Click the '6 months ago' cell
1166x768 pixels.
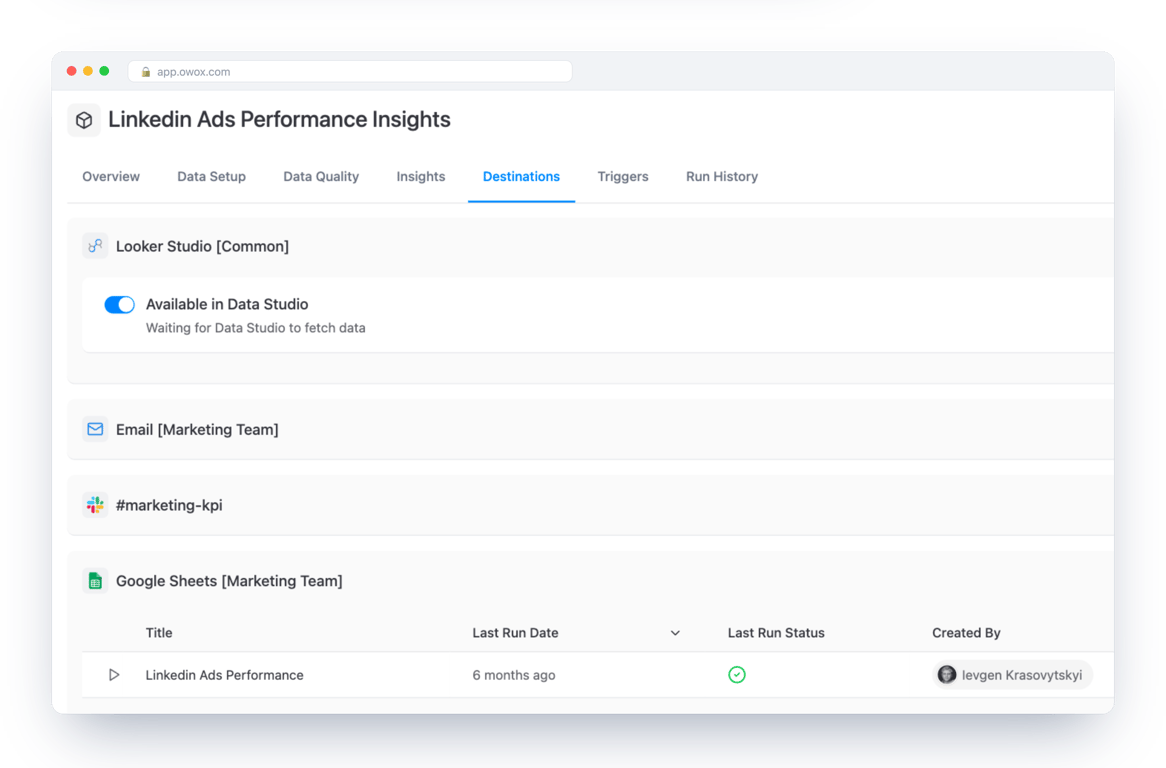[x=514, y=675]
